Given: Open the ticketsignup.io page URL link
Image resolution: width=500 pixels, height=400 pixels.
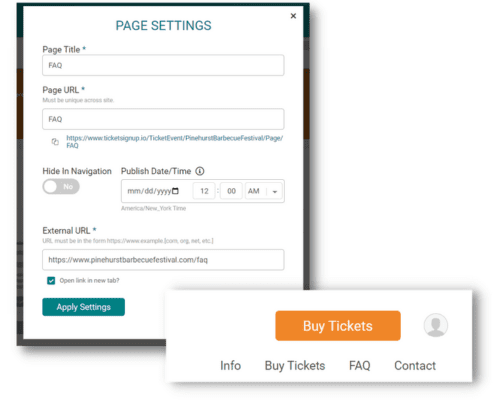Looking at the screenshot, I should [x=174, y=142].
